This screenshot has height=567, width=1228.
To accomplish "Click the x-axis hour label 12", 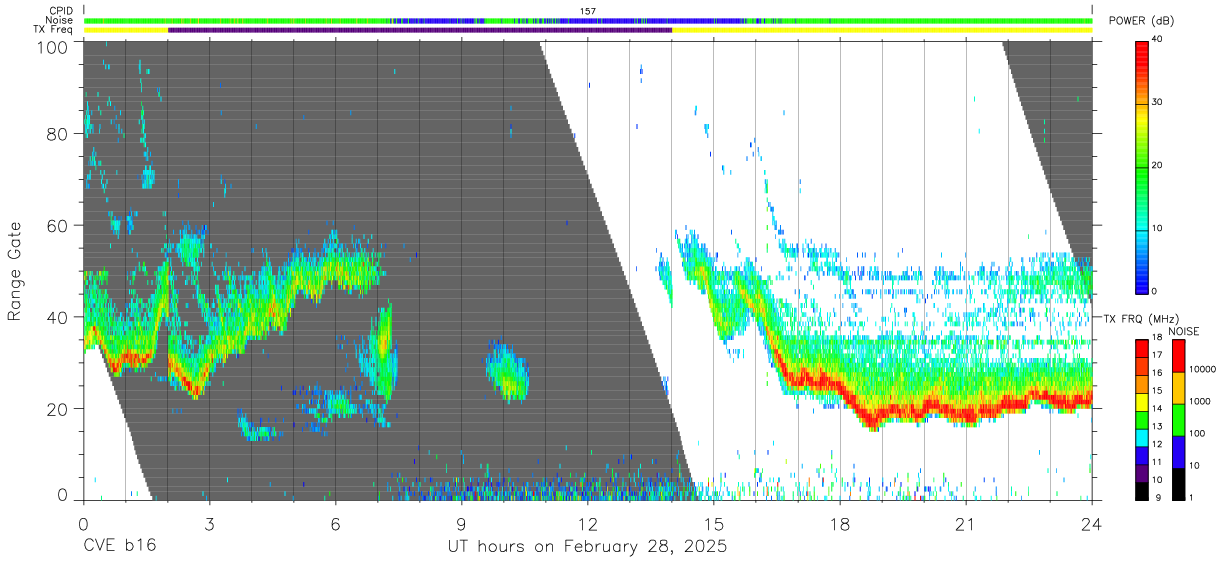I will 587,524.
